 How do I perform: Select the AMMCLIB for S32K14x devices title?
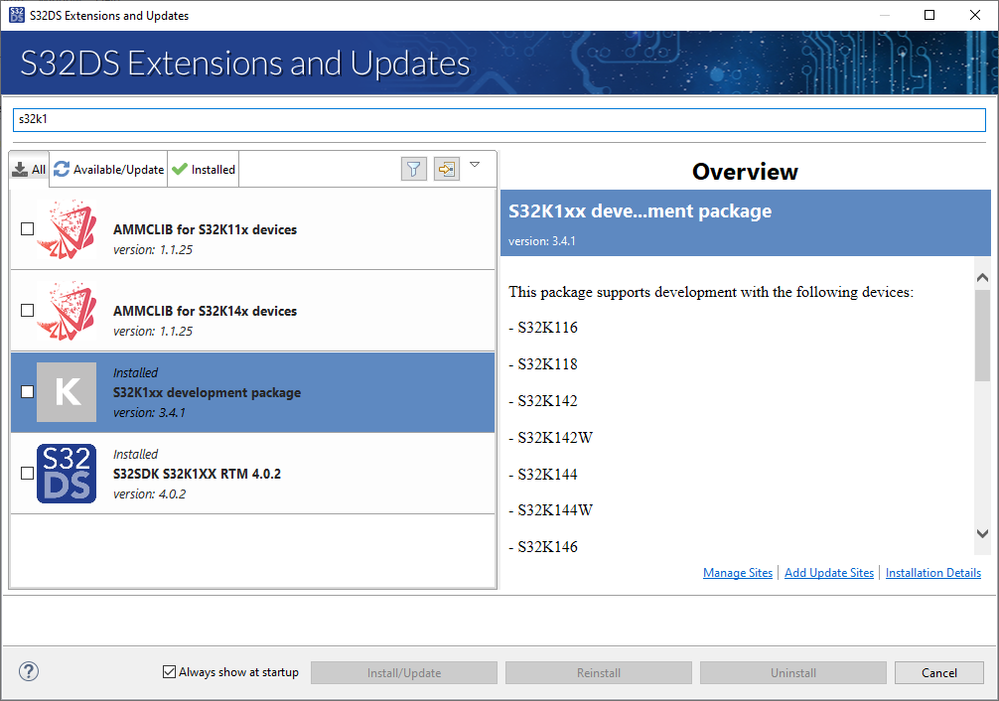point(205,311)
